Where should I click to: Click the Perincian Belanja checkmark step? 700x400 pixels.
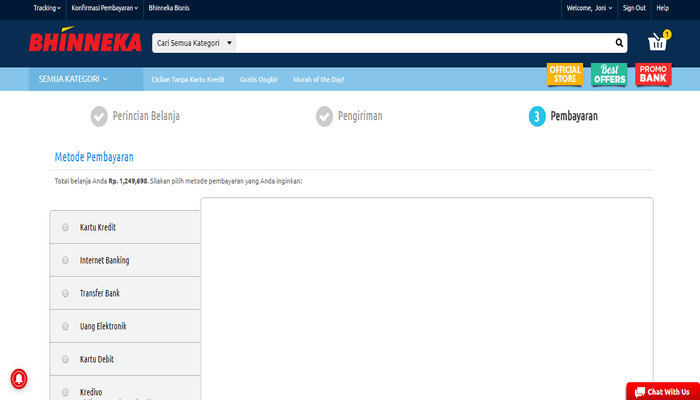tap(99, 116)
